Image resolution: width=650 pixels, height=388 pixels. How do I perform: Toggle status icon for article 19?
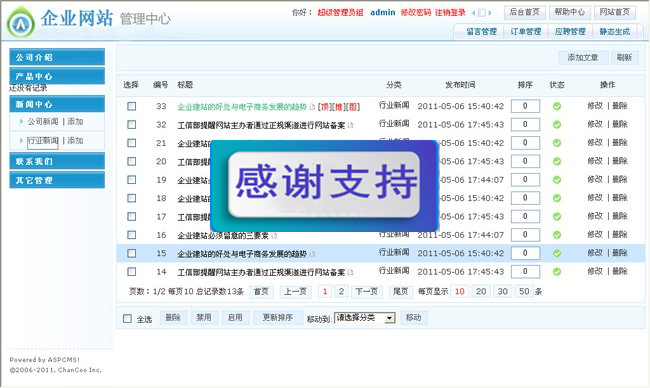(557, 179)
